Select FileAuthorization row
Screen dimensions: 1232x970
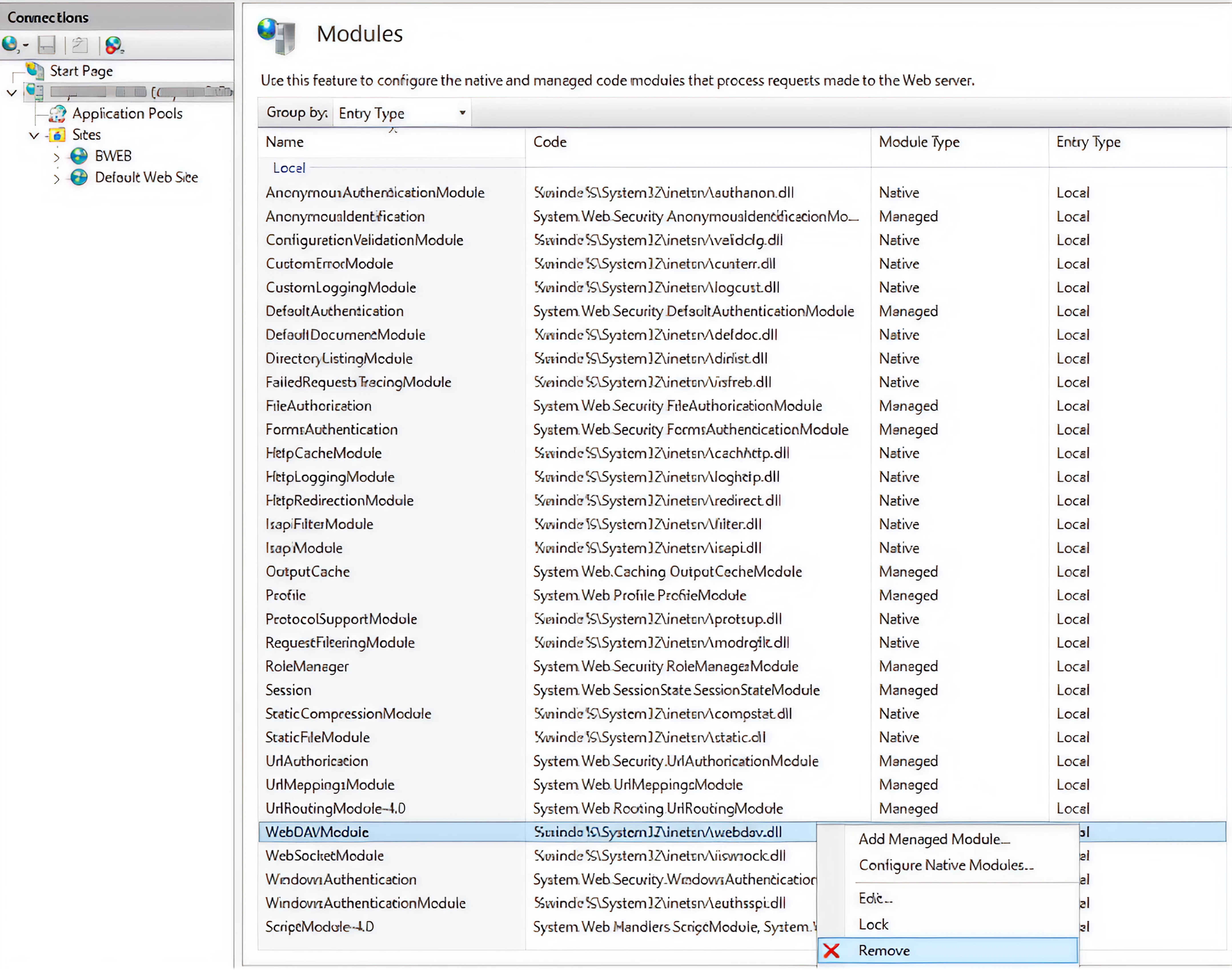742,406
